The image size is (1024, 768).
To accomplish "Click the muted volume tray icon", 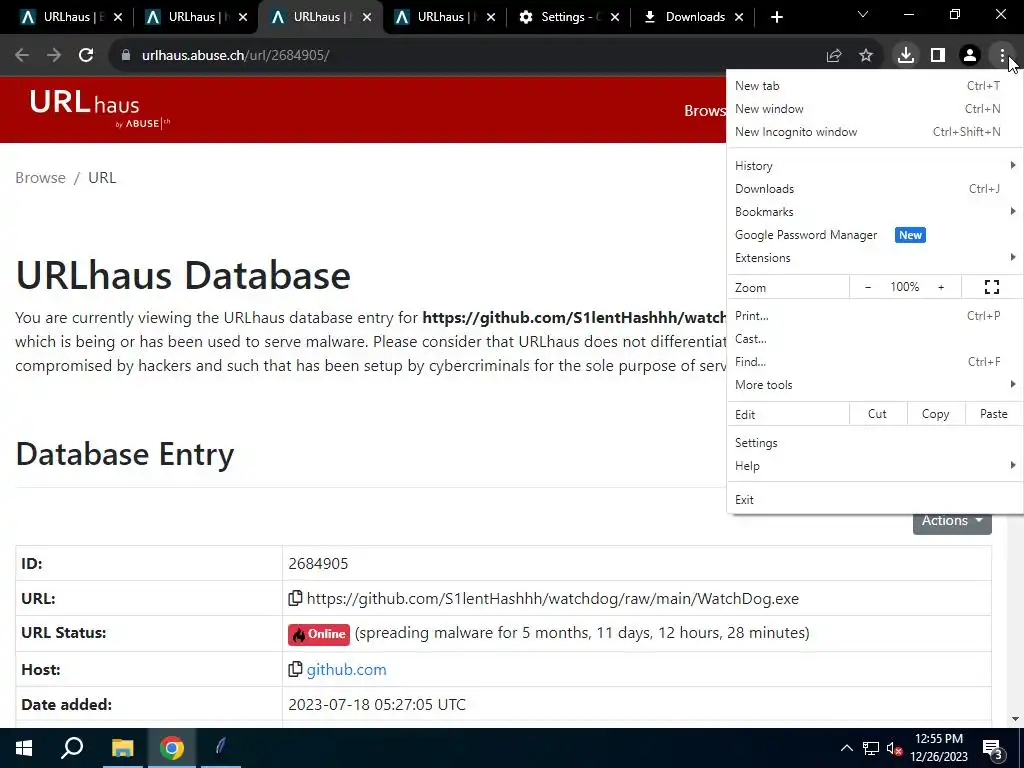I will coord(894,749).
